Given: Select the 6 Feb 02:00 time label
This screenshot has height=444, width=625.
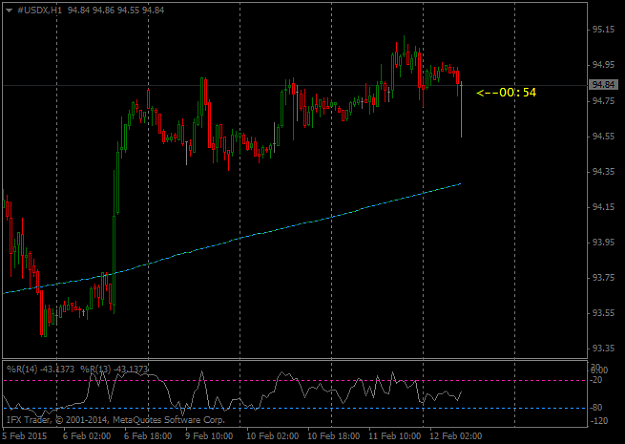Looking at the screenshot, I should 87,436.
